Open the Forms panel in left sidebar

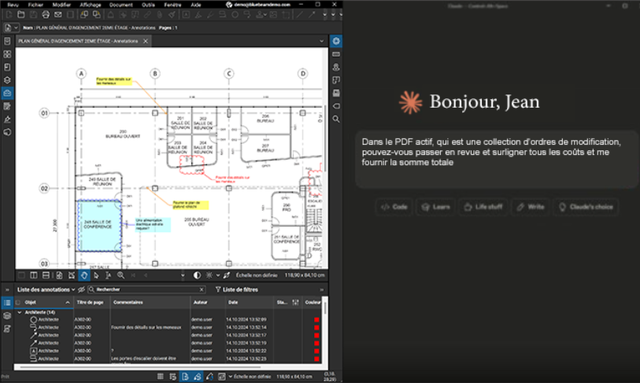[7, 107]
